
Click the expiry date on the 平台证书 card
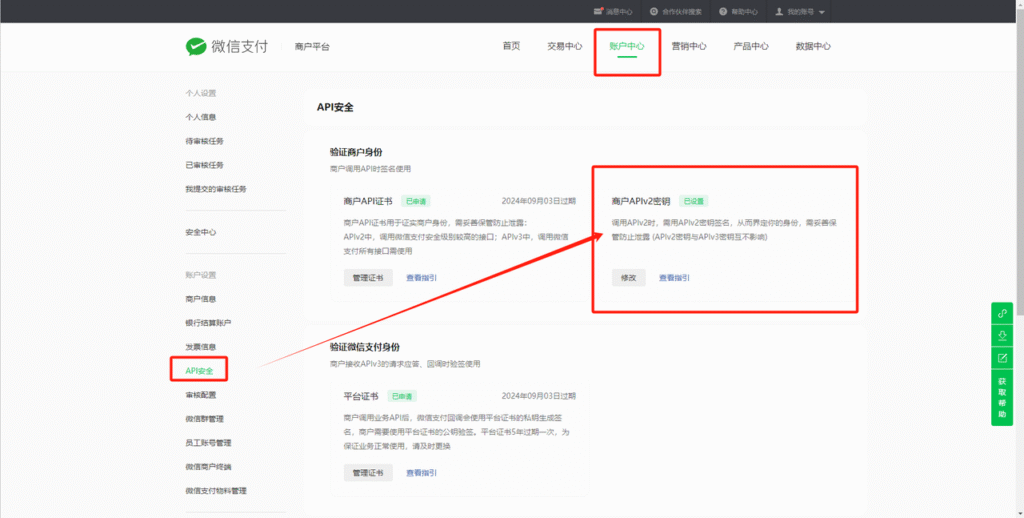[x=539, y=397]
